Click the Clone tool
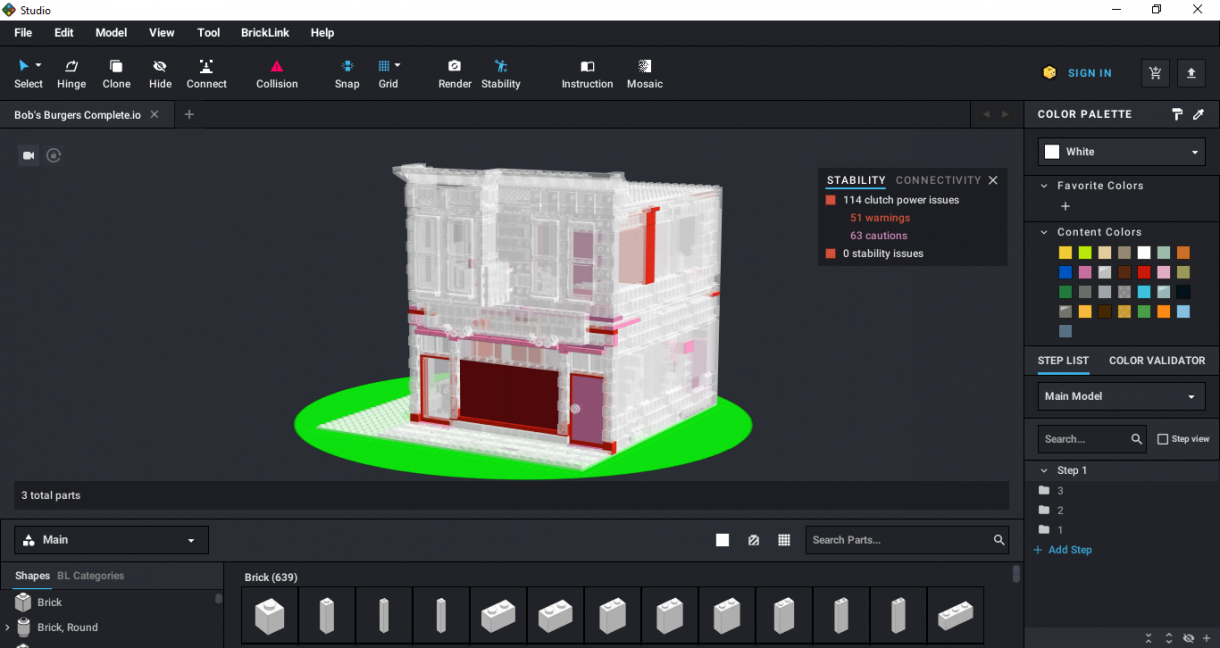The image size is (1220, 648). click(x=116, y=74)
